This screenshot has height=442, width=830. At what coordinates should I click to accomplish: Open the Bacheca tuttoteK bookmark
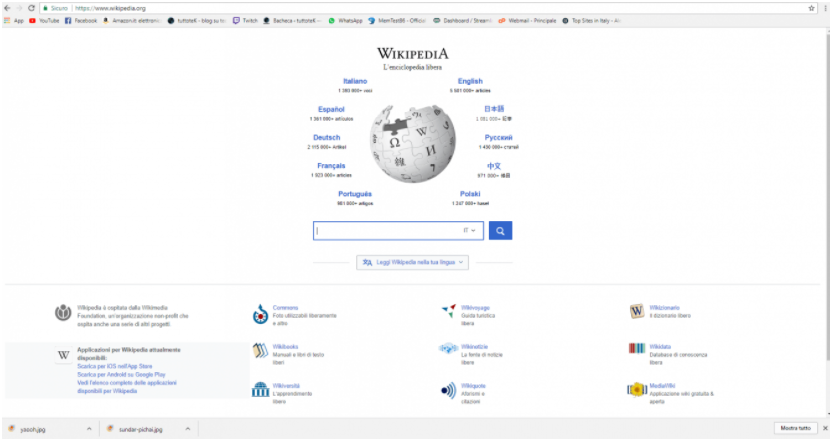(292, 21)
